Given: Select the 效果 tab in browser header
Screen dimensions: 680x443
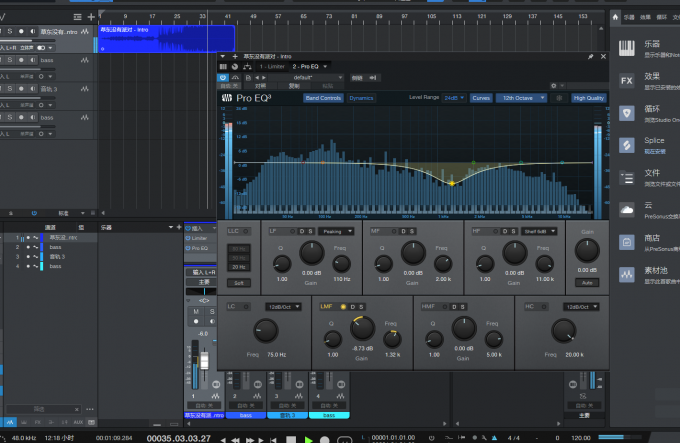Looking at the screenshot, I should point(645,17).
